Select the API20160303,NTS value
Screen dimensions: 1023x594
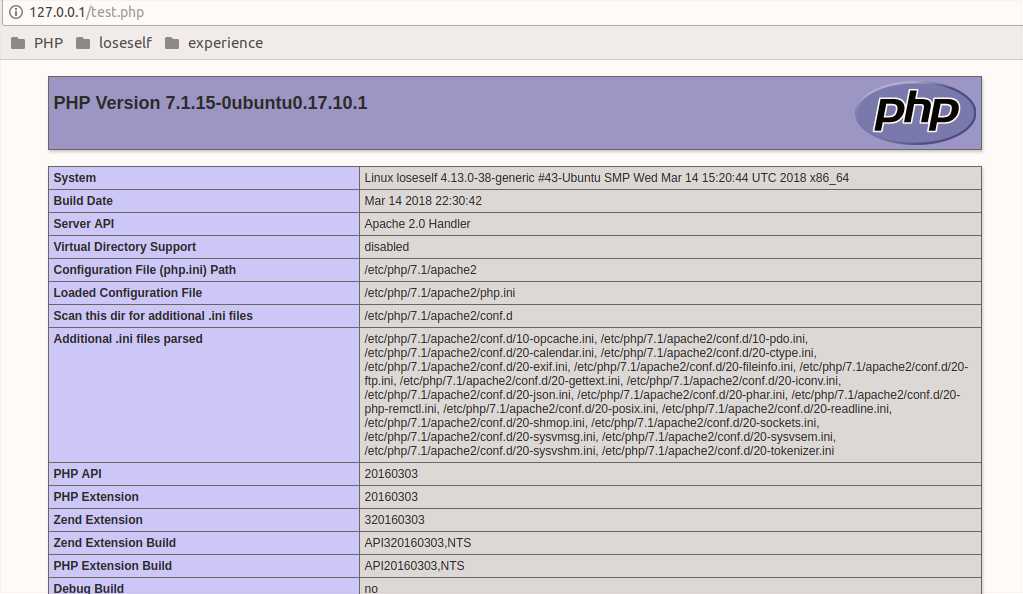pyautogui.click(x=414, y=565)
